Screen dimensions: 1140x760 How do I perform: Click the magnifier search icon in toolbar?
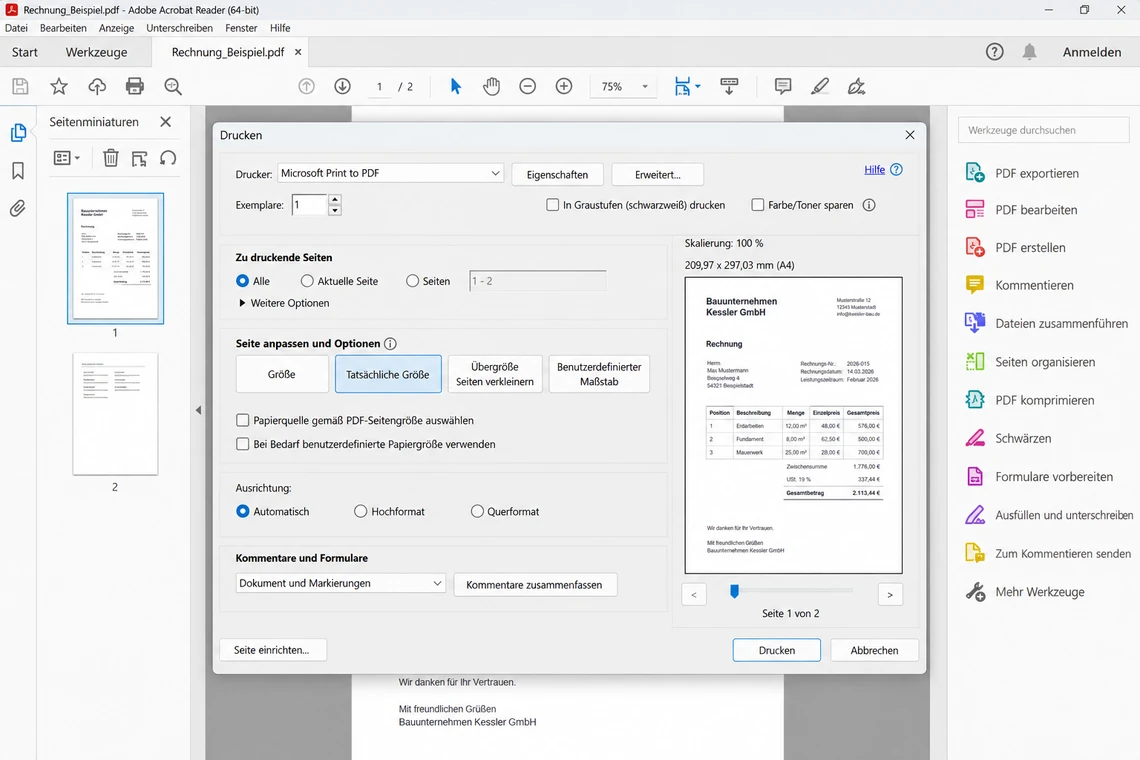(x=173, y=87)
